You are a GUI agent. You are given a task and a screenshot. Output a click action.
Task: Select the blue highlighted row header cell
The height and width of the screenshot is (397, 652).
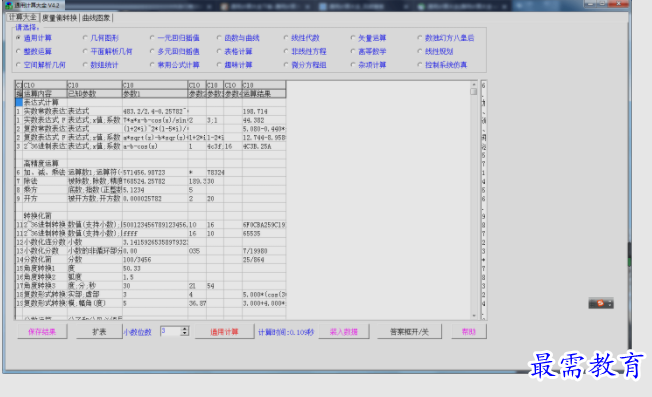click(x=19, y=103)
